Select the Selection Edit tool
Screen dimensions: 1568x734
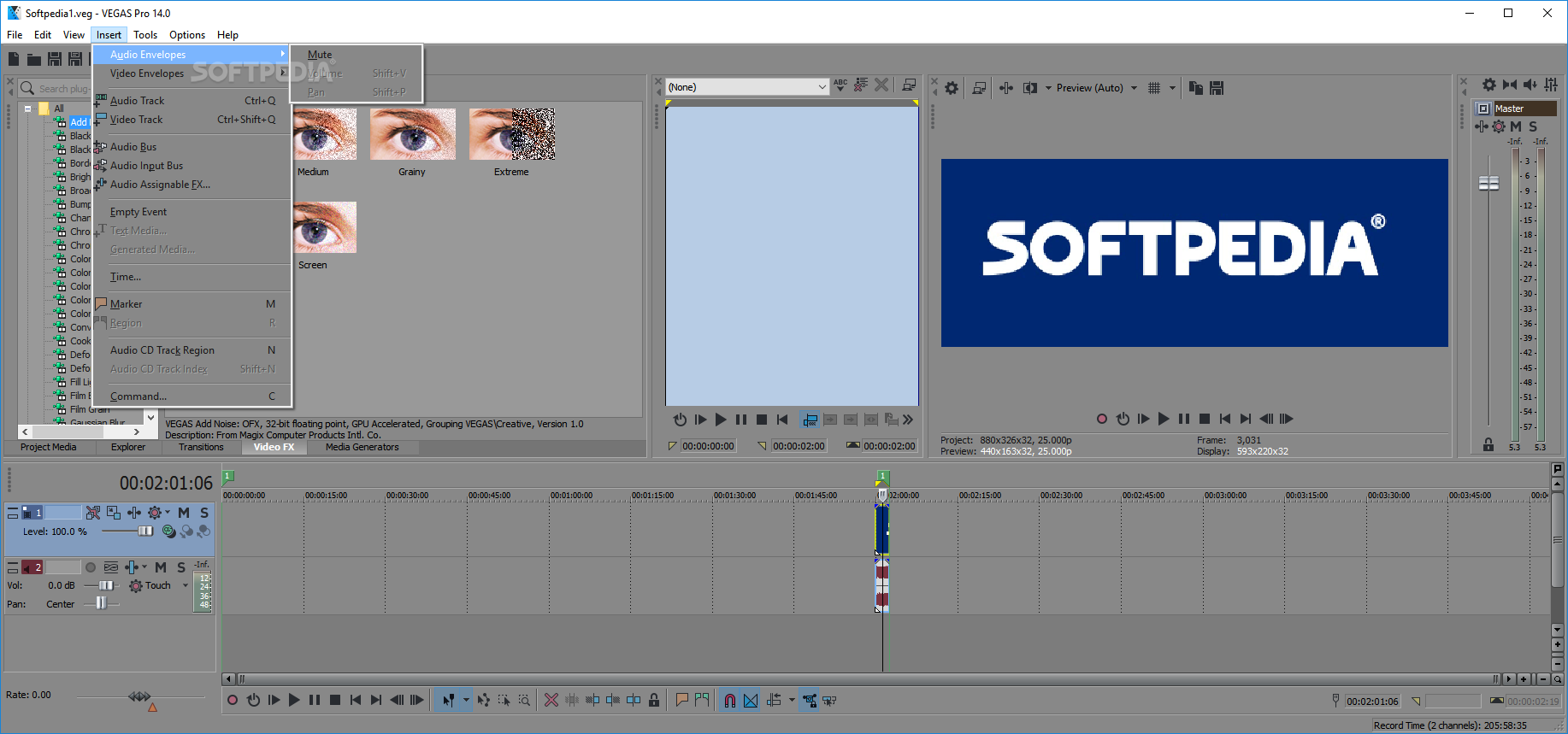click(x=504, y=701)
